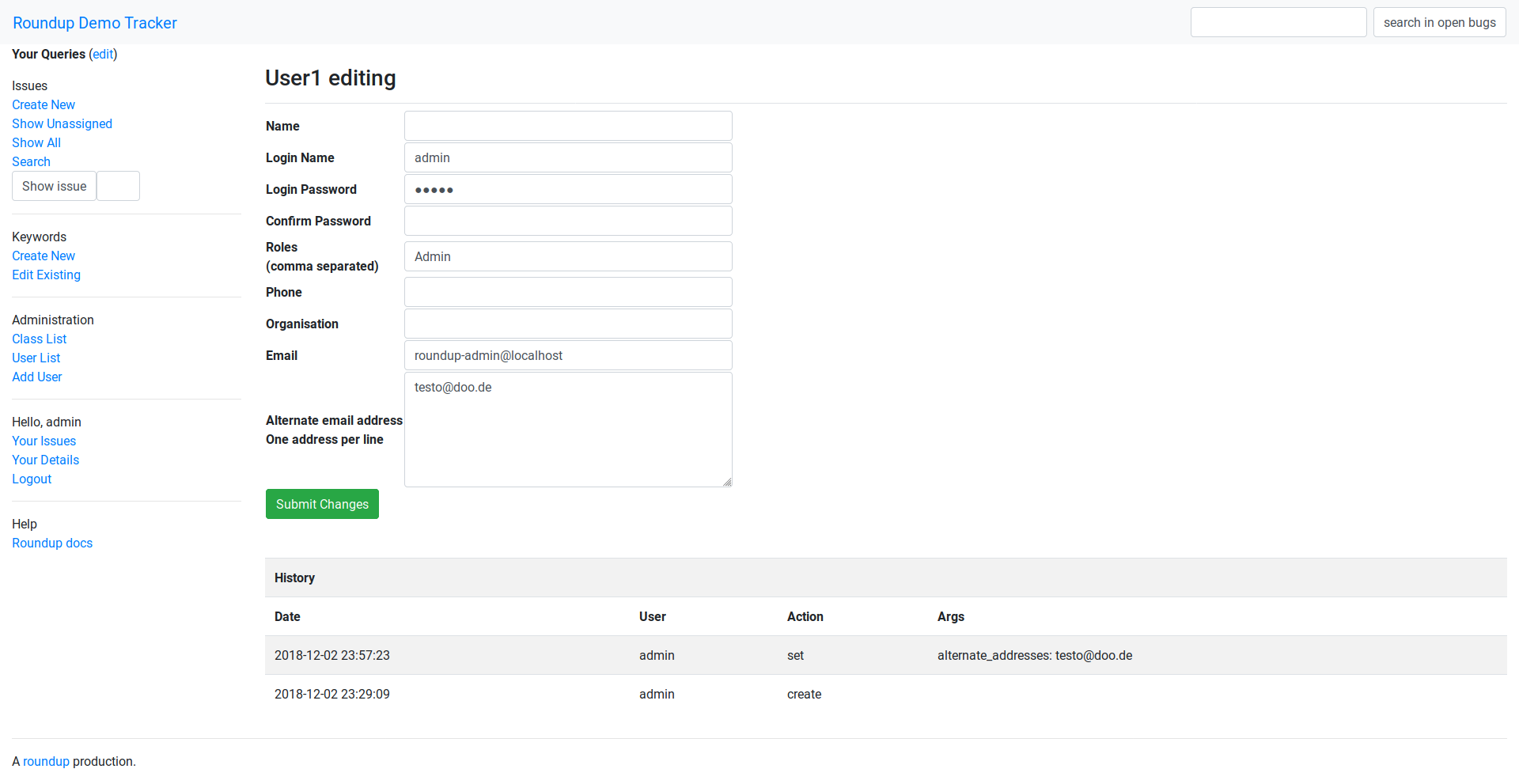1519x784 pixels.
Task: Click the Submit Changes button
Action: 322,504
